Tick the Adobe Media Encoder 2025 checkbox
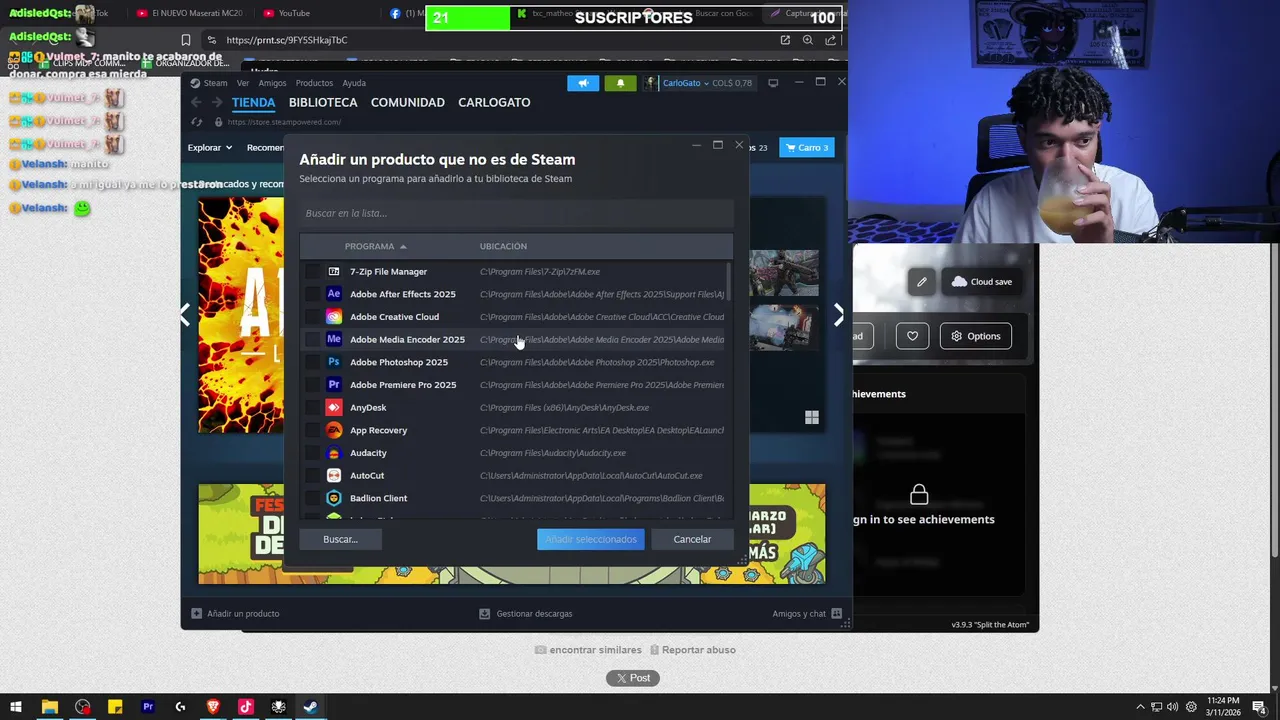The image size is (1280, 720). (312, 340)
